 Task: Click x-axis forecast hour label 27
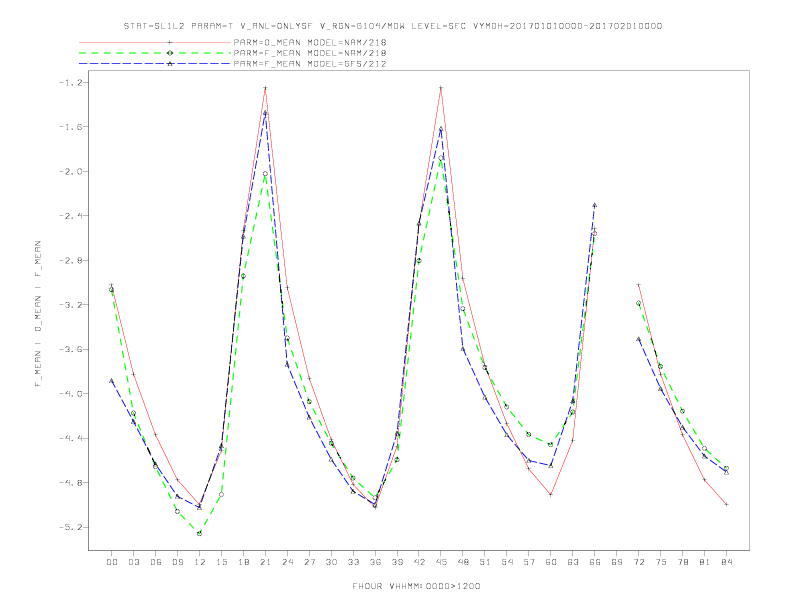[309, 562]
